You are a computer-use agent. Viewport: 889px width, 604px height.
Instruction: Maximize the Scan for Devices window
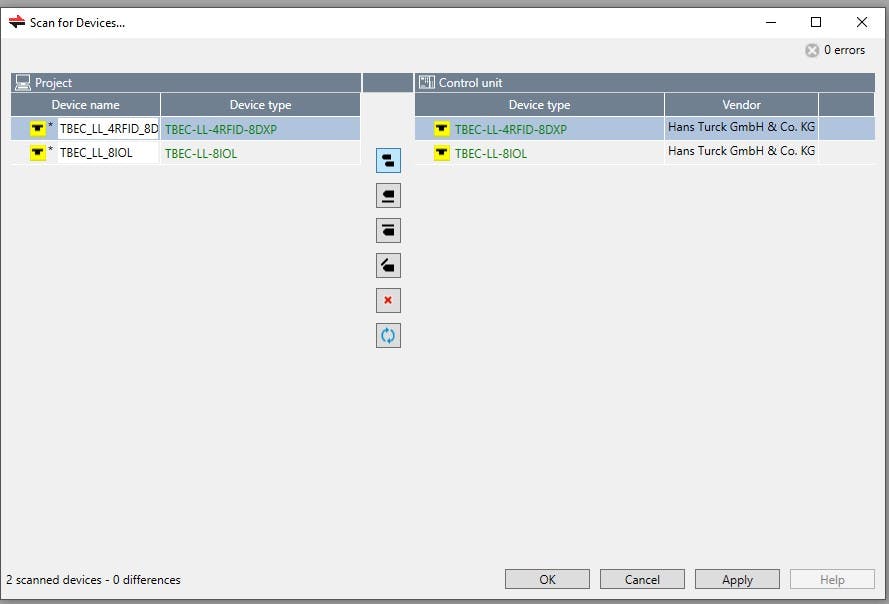point(816,22)
